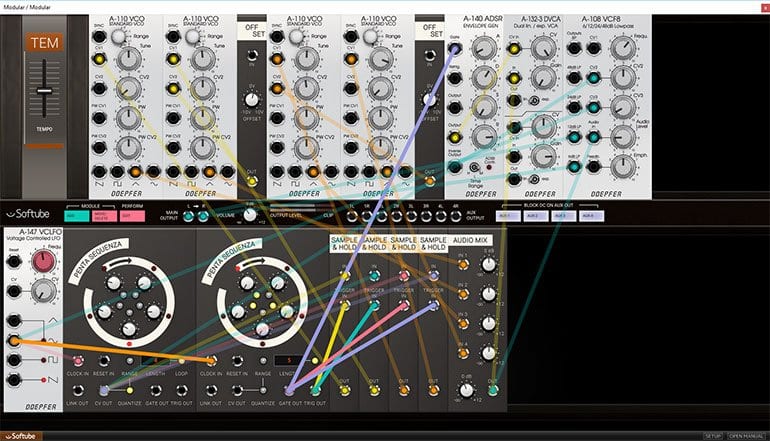
Task: Click the AUX output 1L jack
Action: [352, 216]
